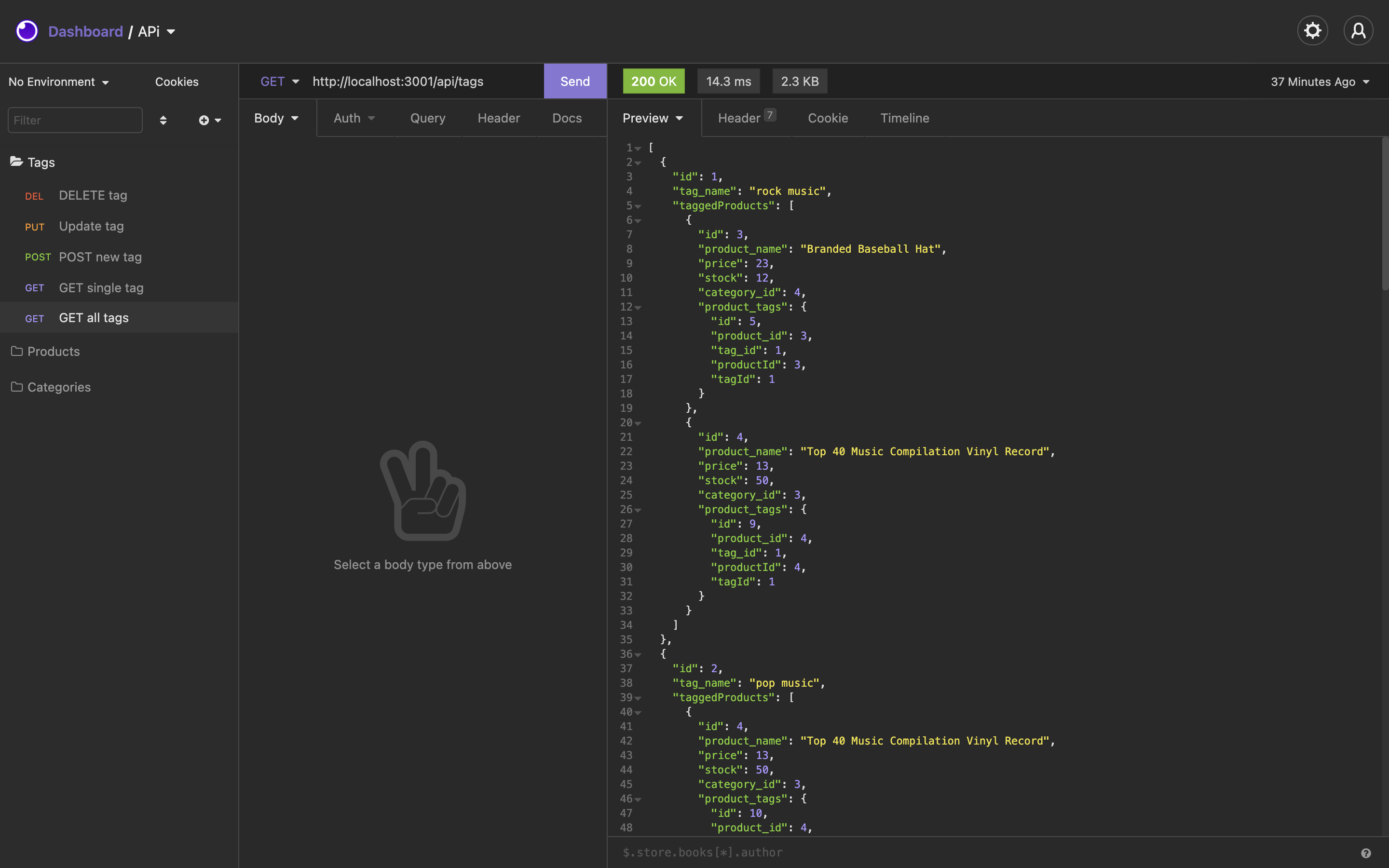Switch to the Auth tab
The height and width of the screenshot is (868, 1389).
point(354,118)
